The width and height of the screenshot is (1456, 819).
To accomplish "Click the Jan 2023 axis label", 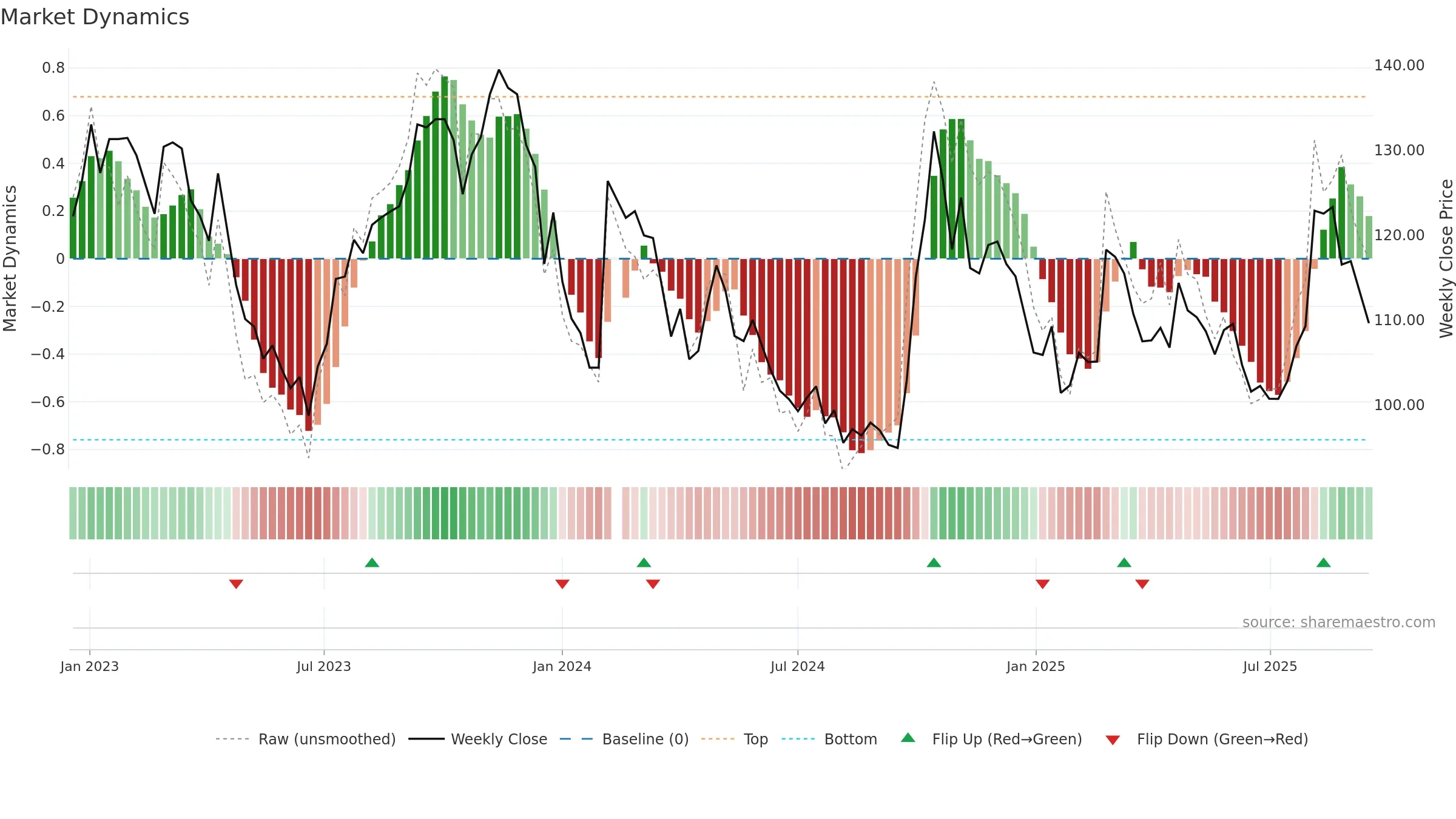I will [x=89, y=666].
